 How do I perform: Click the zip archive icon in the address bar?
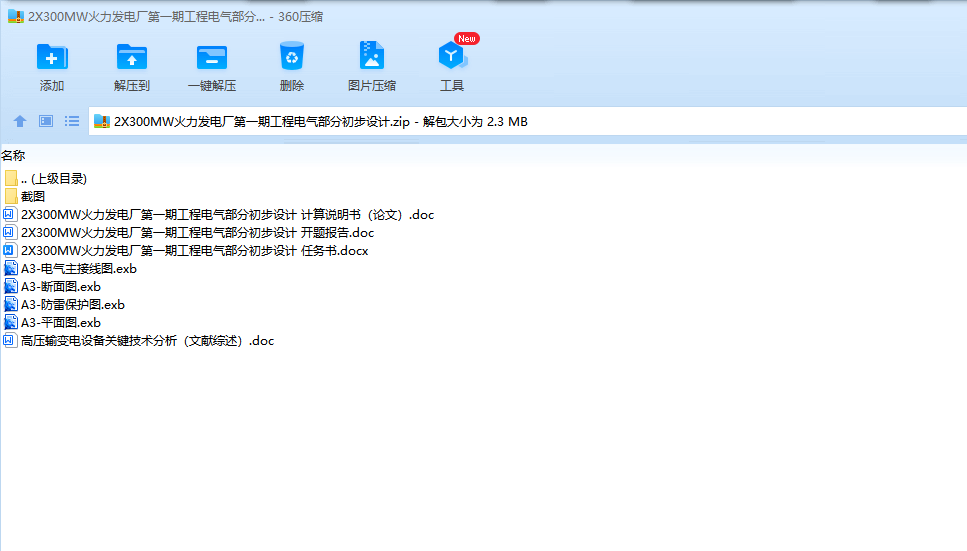pyautogui.click(x=102, y=122)
